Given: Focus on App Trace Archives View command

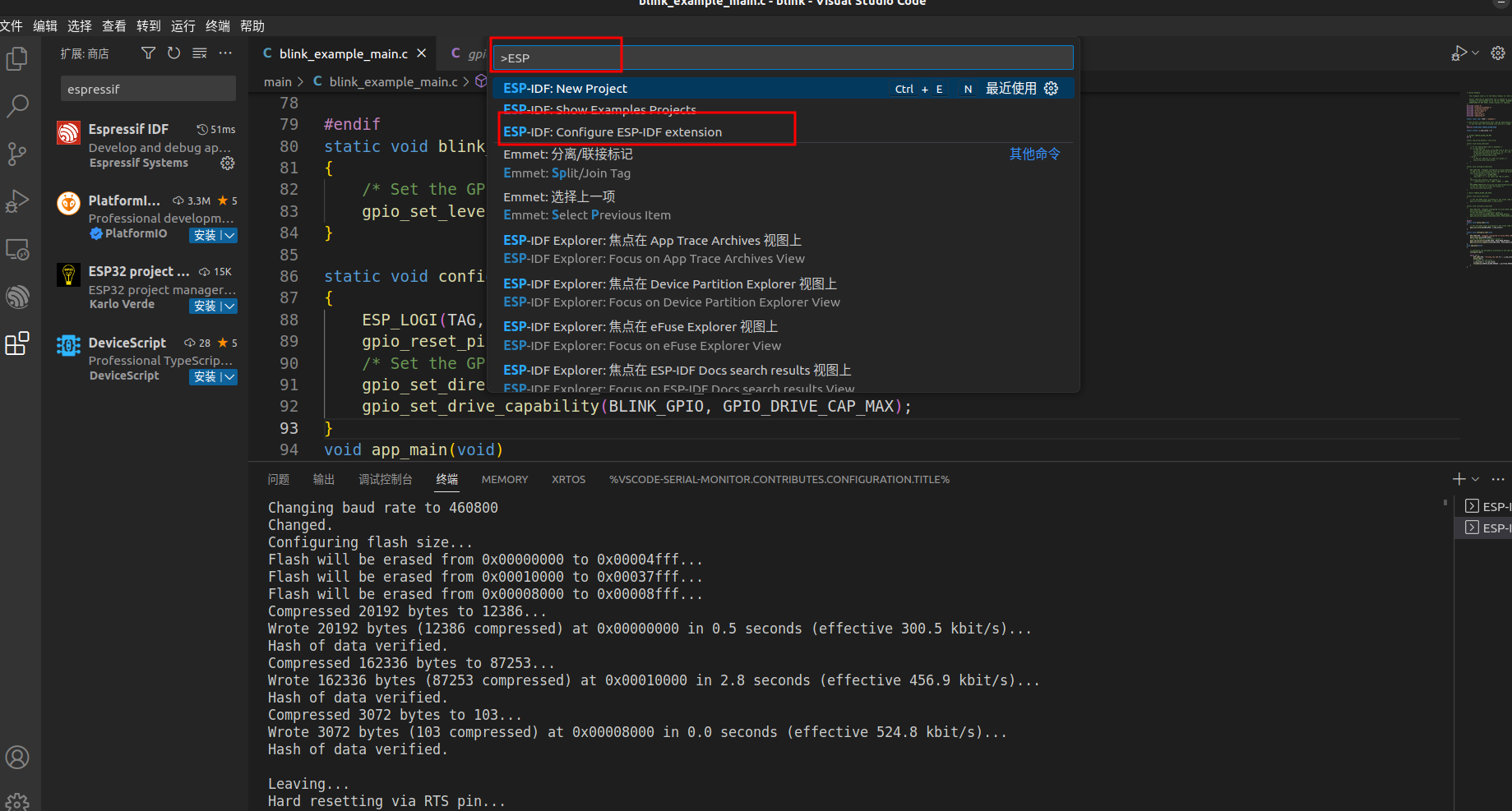Looking at the screenshot, I should (784, 249).
